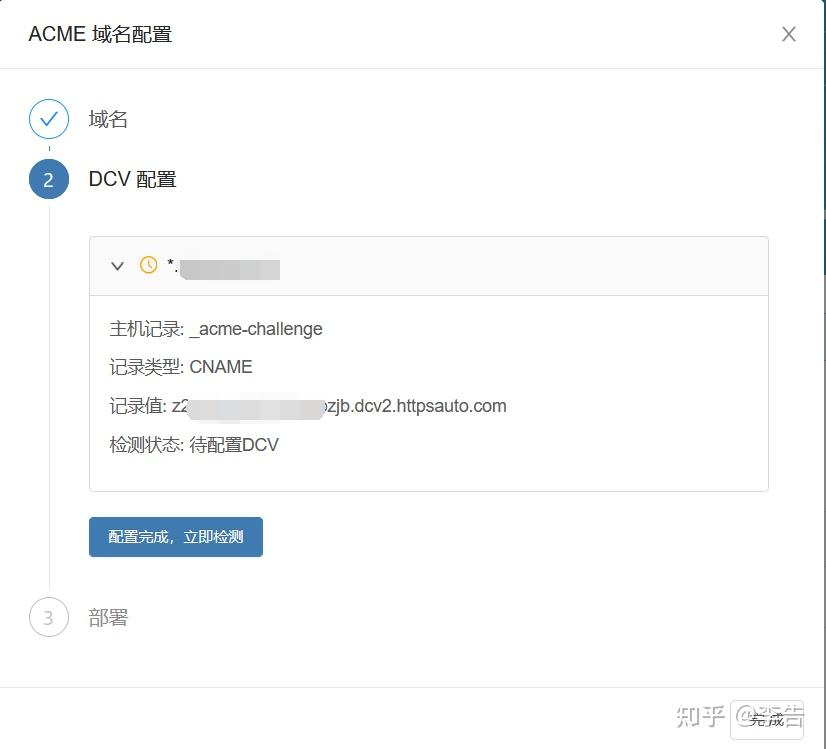This screenshot has width=826, height=749.
Task: Click the ACME 域名配置 dialog title
Action: coord(100,33)
